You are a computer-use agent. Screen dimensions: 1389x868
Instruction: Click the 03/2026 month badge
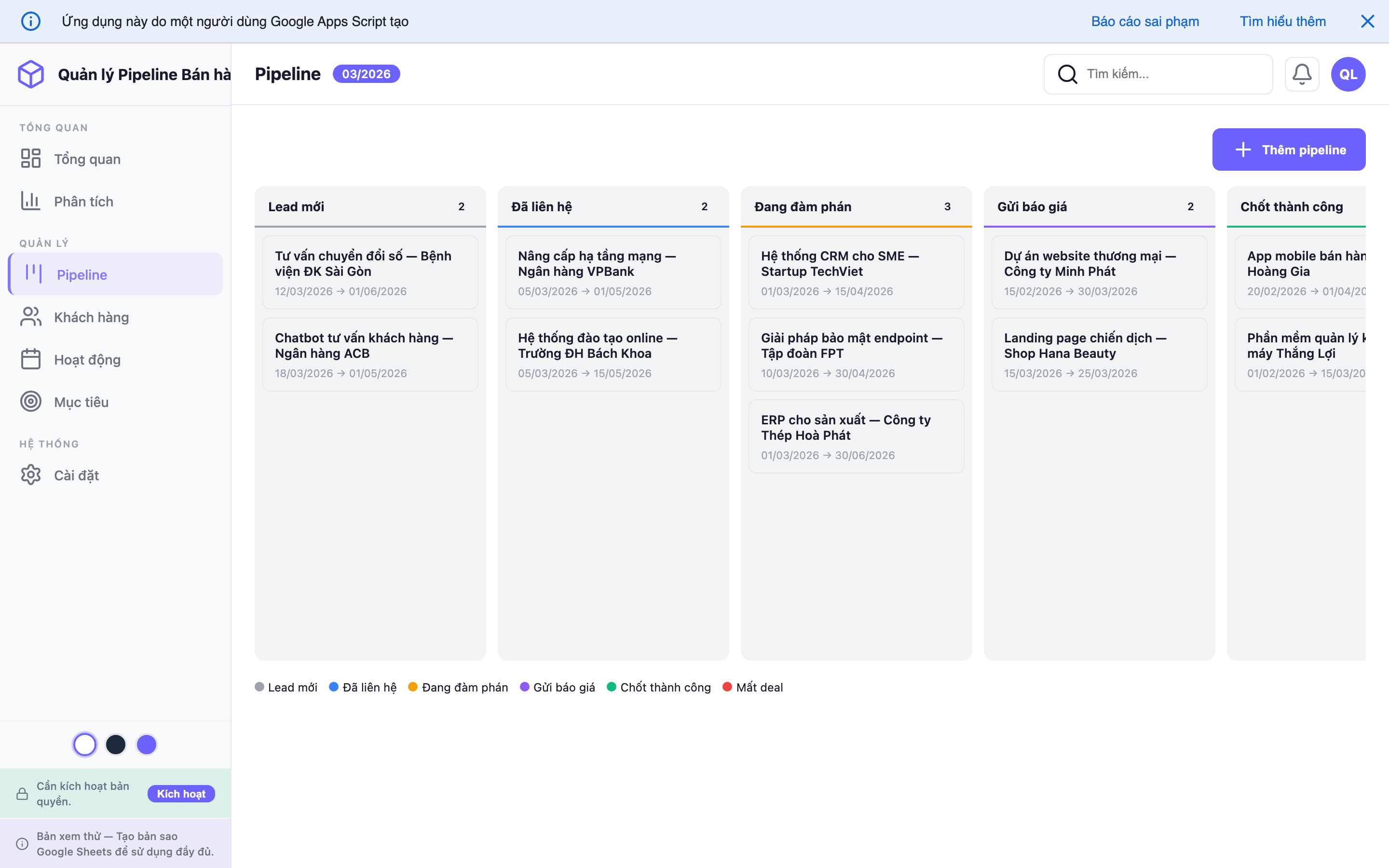(366, 74)
